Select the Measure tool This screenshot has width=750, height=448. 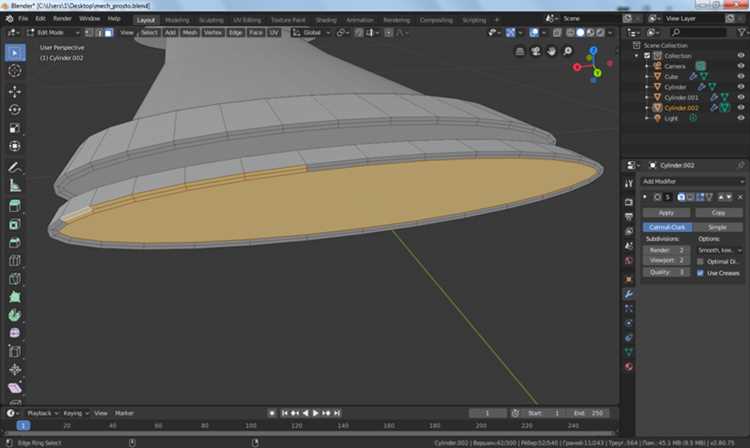pyautogui.click(x=15, y=185)
